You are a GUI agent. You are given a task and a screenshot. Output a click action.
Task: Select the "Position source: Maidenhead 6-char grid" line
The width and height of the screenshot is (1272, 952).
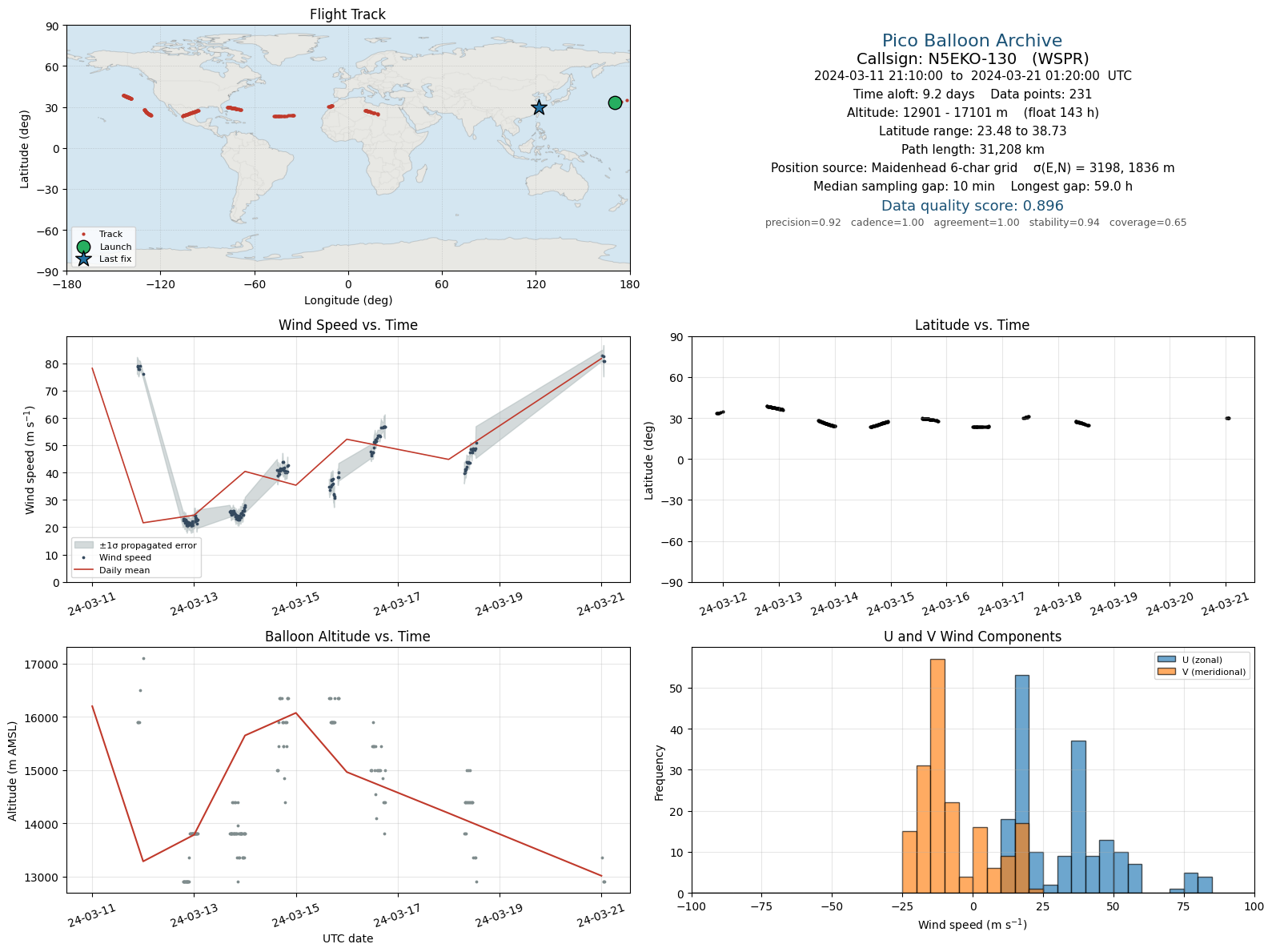tap(973, 168)
